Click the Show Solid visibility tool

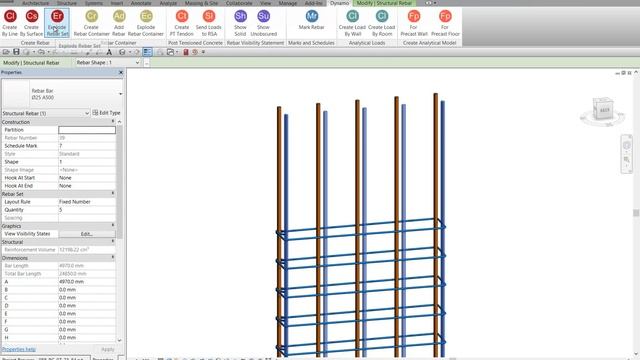click(240, 23)
